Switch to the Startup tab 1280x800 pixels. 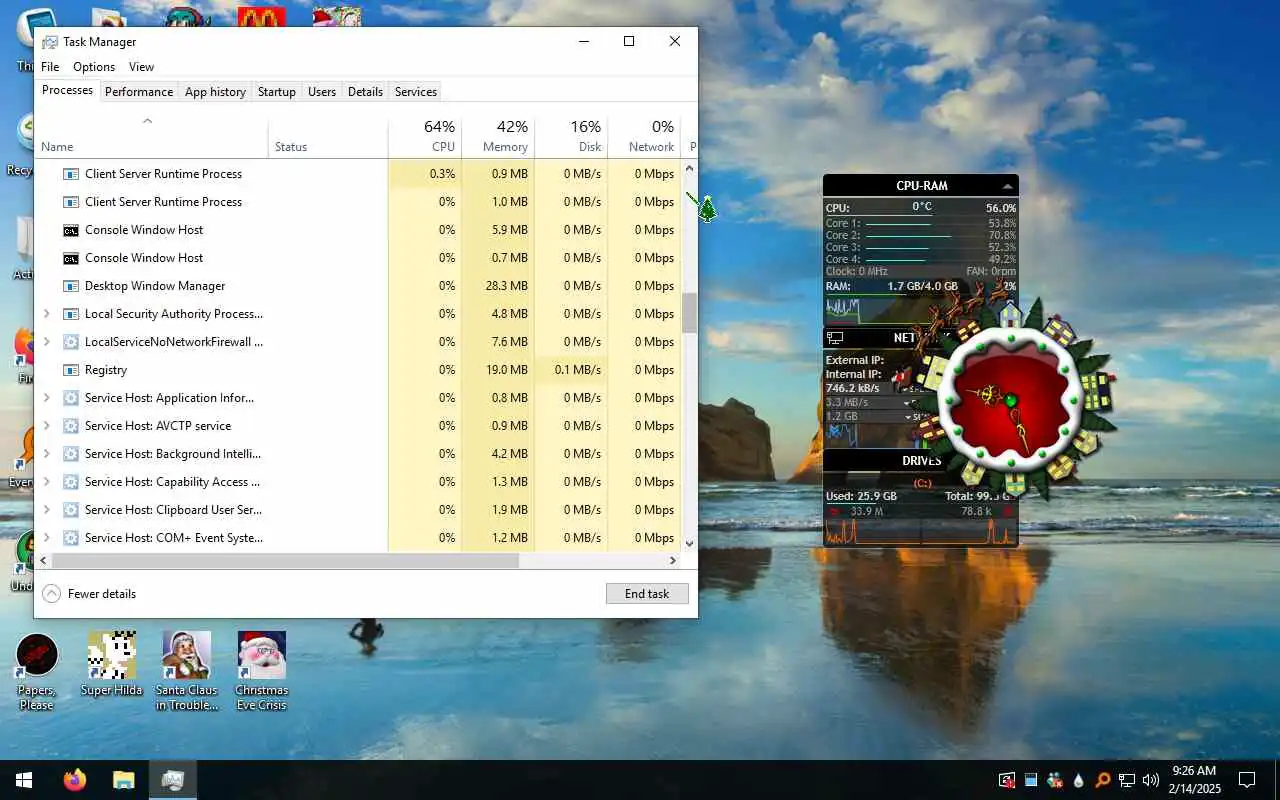277,92
